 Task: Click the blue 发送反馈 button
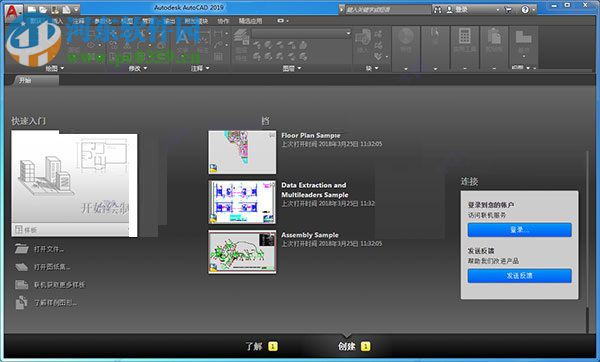(520, 276)
